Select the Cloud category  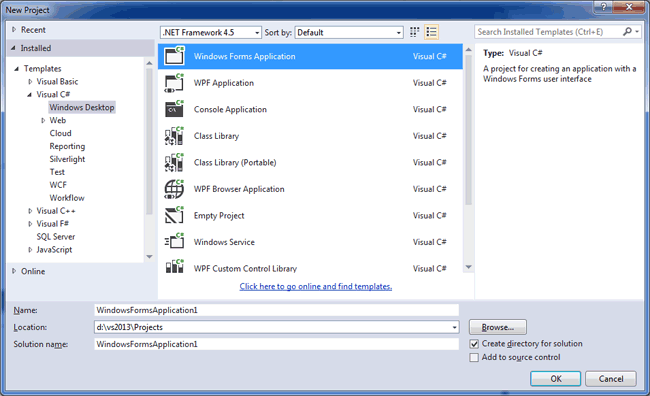(61, 133)
